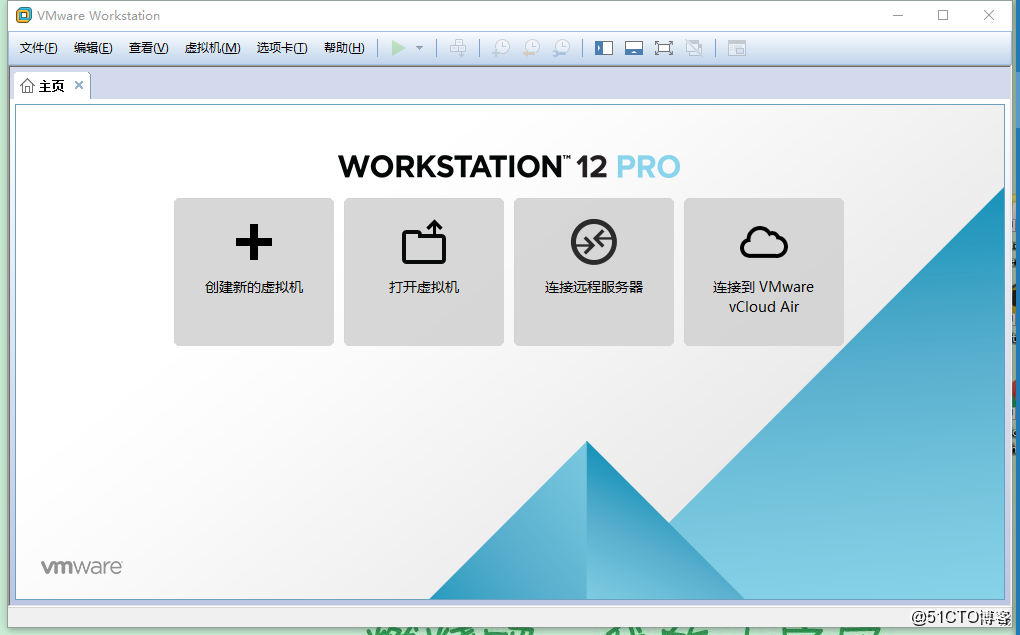1020x635 pixels.
Task: Click the take snapshot clock icon
Action: click(x=501, y=47)
